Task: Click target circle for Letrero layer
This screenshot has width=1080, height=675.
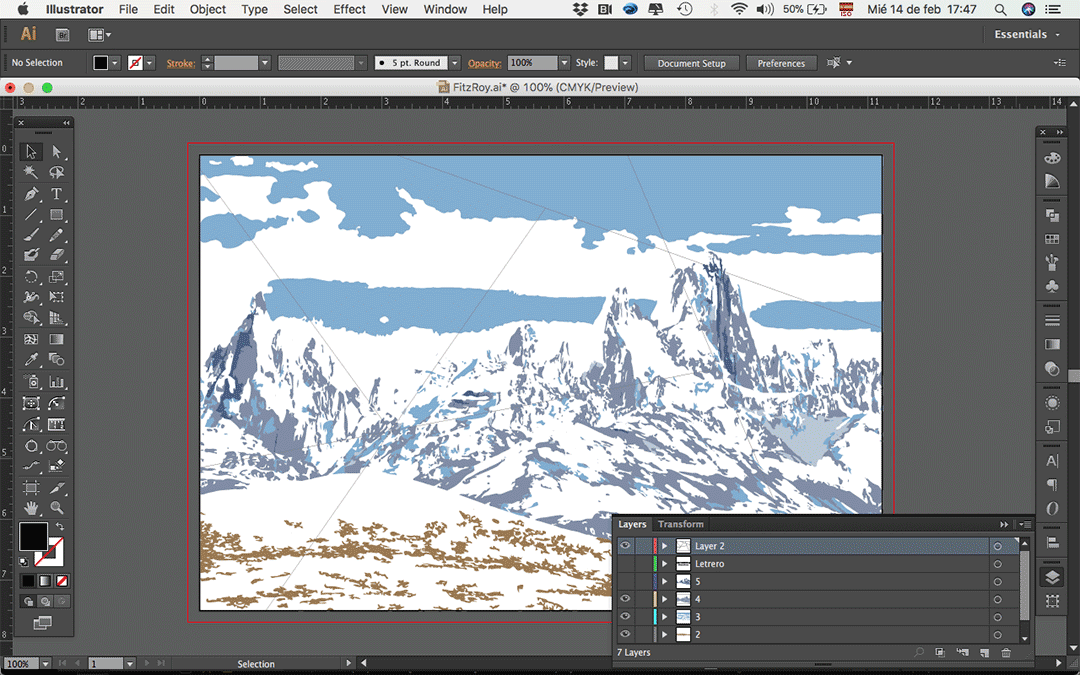Action: 997,563
